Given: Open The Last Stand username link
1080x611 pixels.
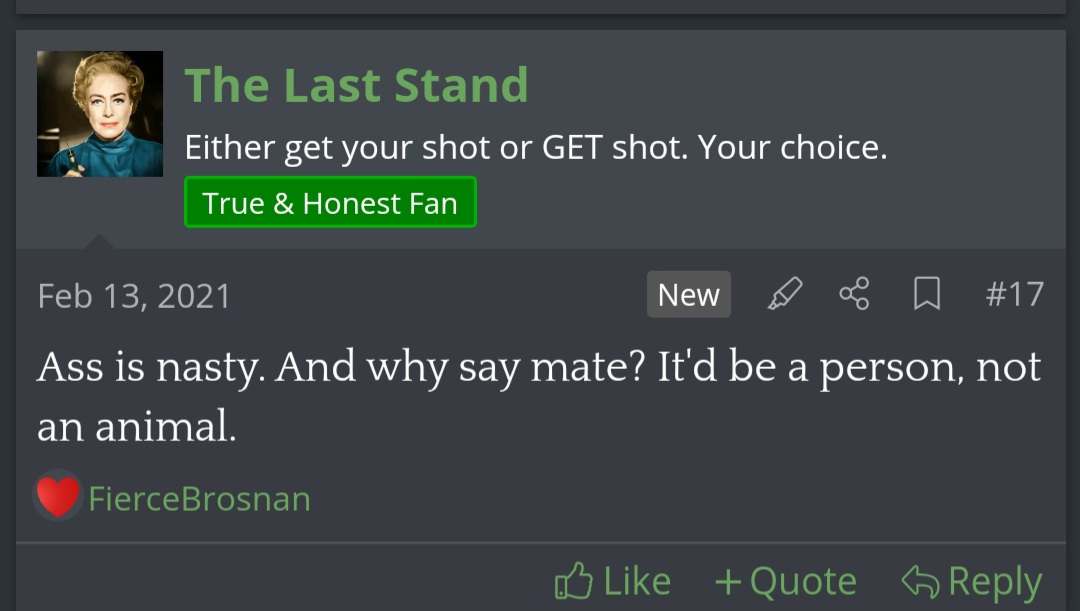Looking at the screenshot, I should coord(356,85).
